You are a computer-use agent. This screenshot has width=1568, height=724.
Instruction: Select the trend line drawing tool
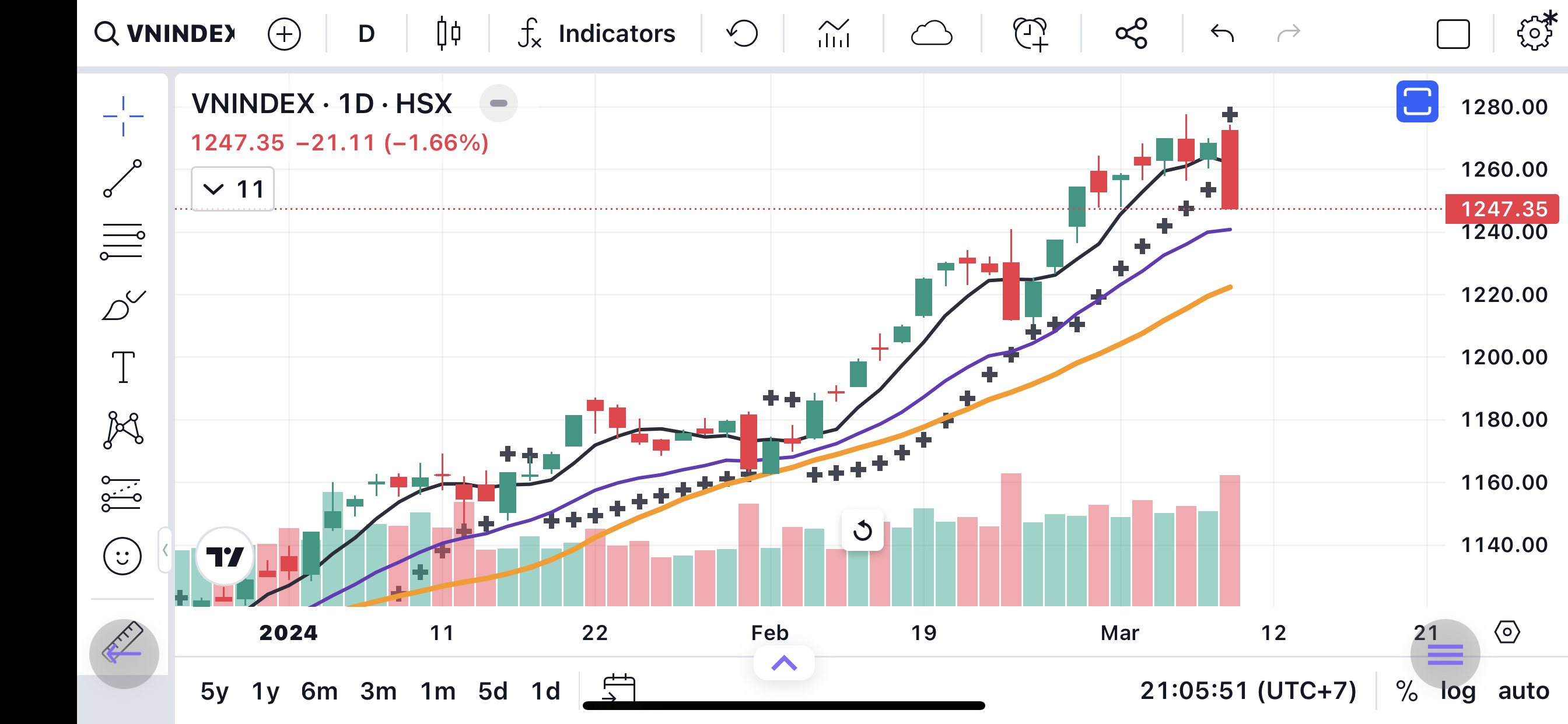[123, 179]
